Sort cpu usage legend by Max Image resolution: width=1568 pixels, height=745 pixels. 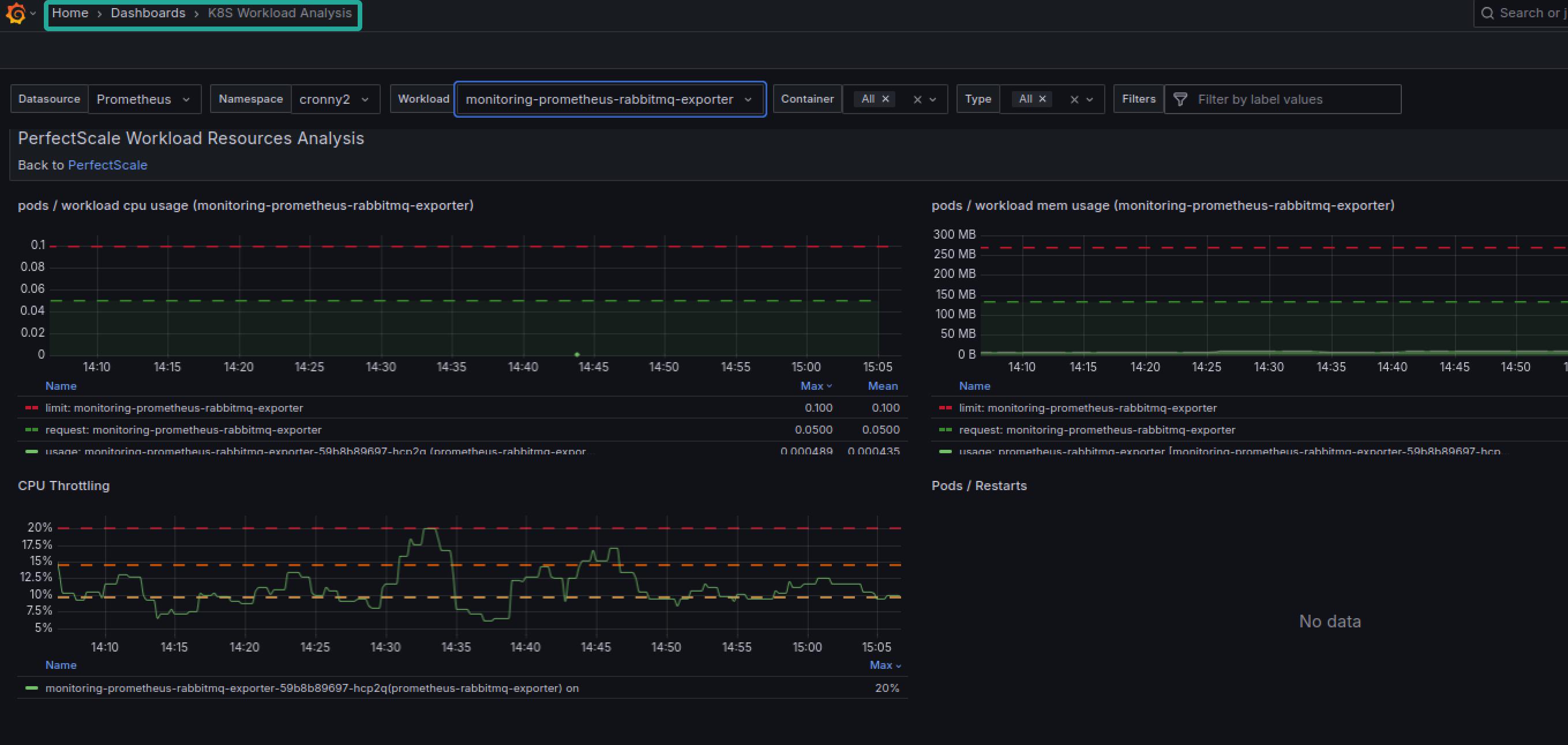(811, 386)
